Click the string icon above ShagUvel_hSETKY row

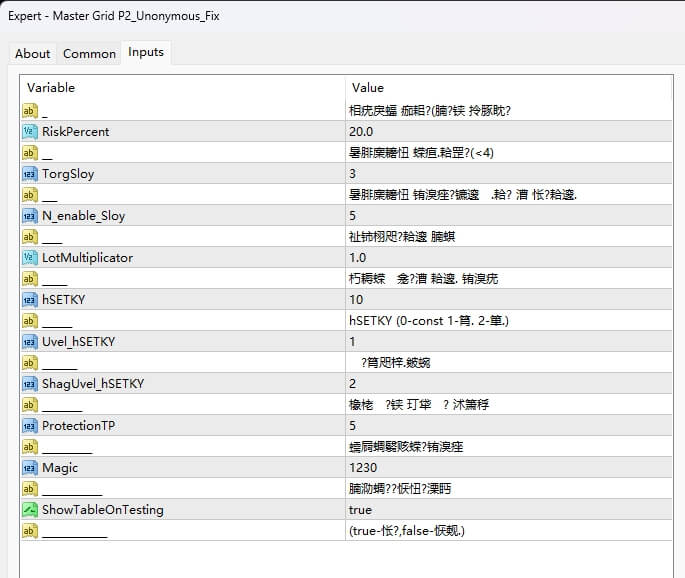(30, 362)
